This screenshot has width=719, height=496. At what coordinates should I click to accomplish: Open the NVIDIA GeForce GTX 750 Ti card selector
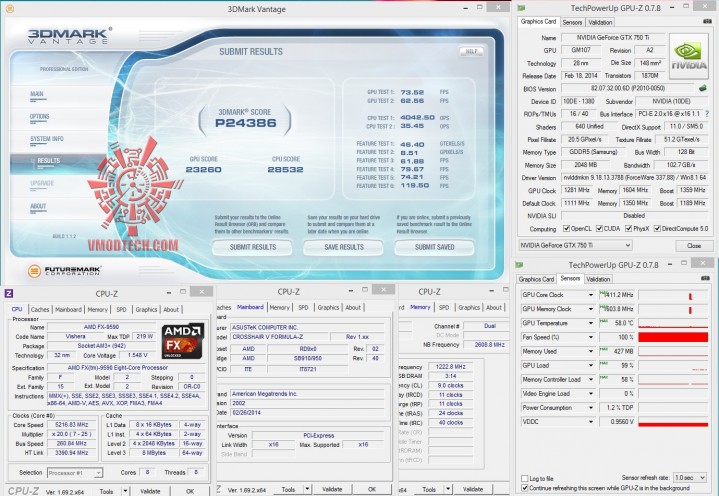[x=575, y=246]
